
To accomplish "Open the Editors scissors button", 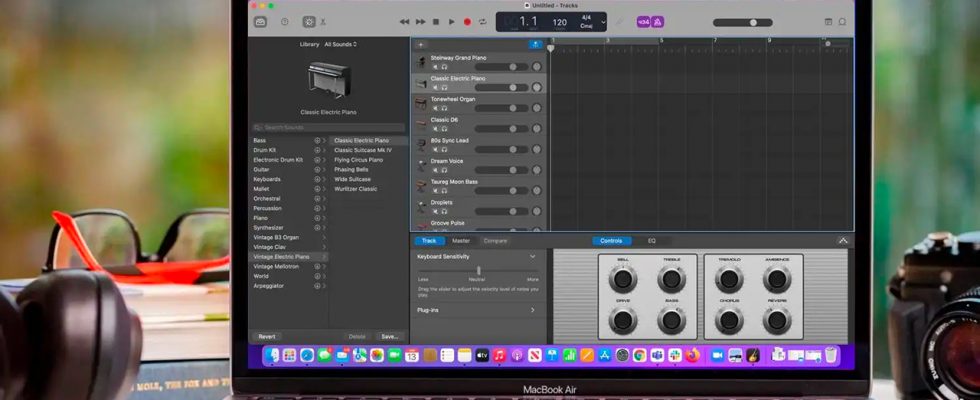I will pyautogui.click(x=323, y=22).
